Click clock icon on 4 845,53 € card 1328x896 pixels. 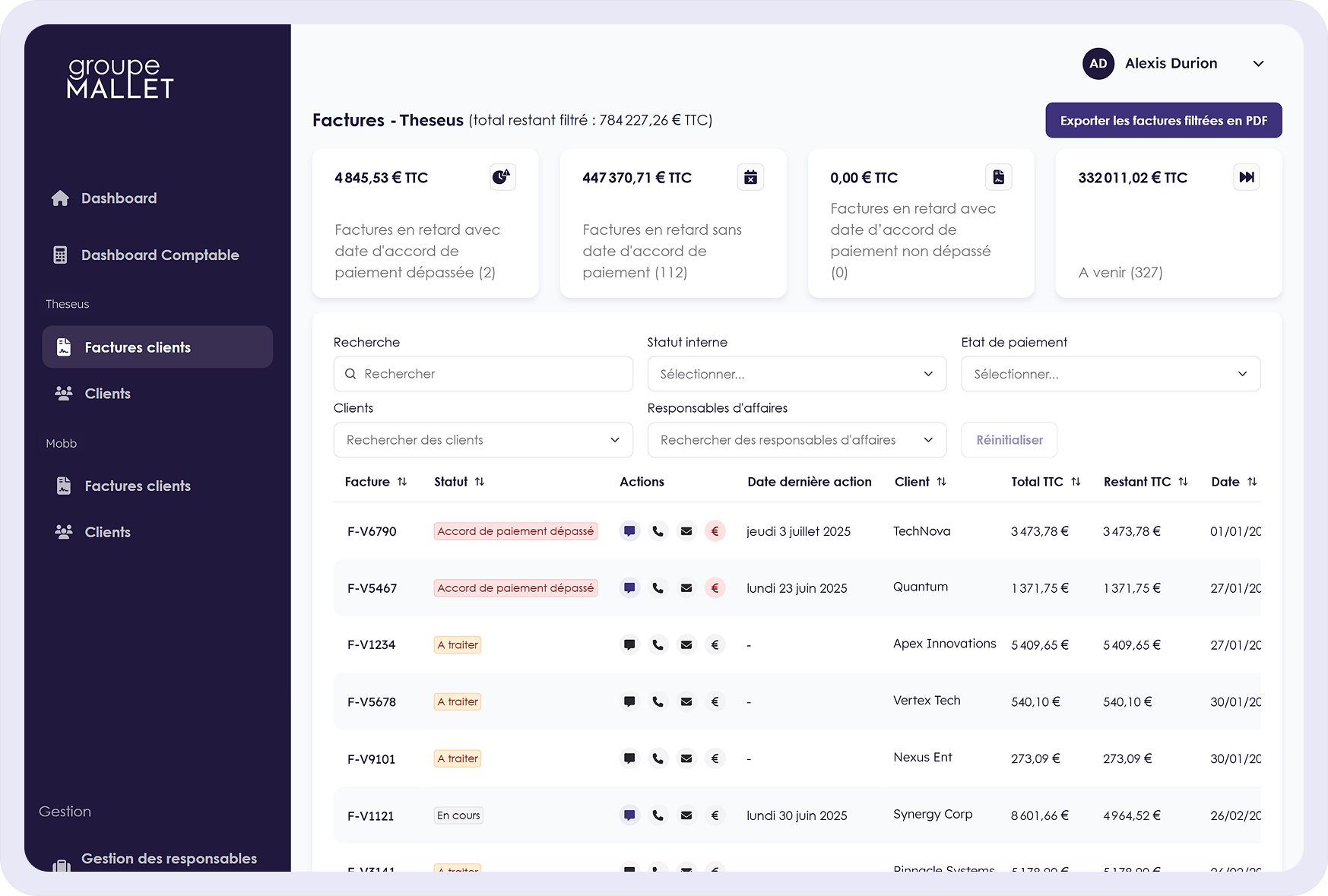tap(502, 177)
